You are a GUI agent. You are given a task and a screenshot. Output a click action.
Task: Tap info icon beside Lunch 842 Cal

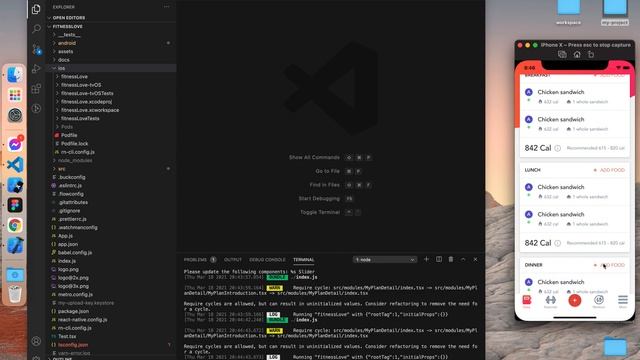(558, 243)
